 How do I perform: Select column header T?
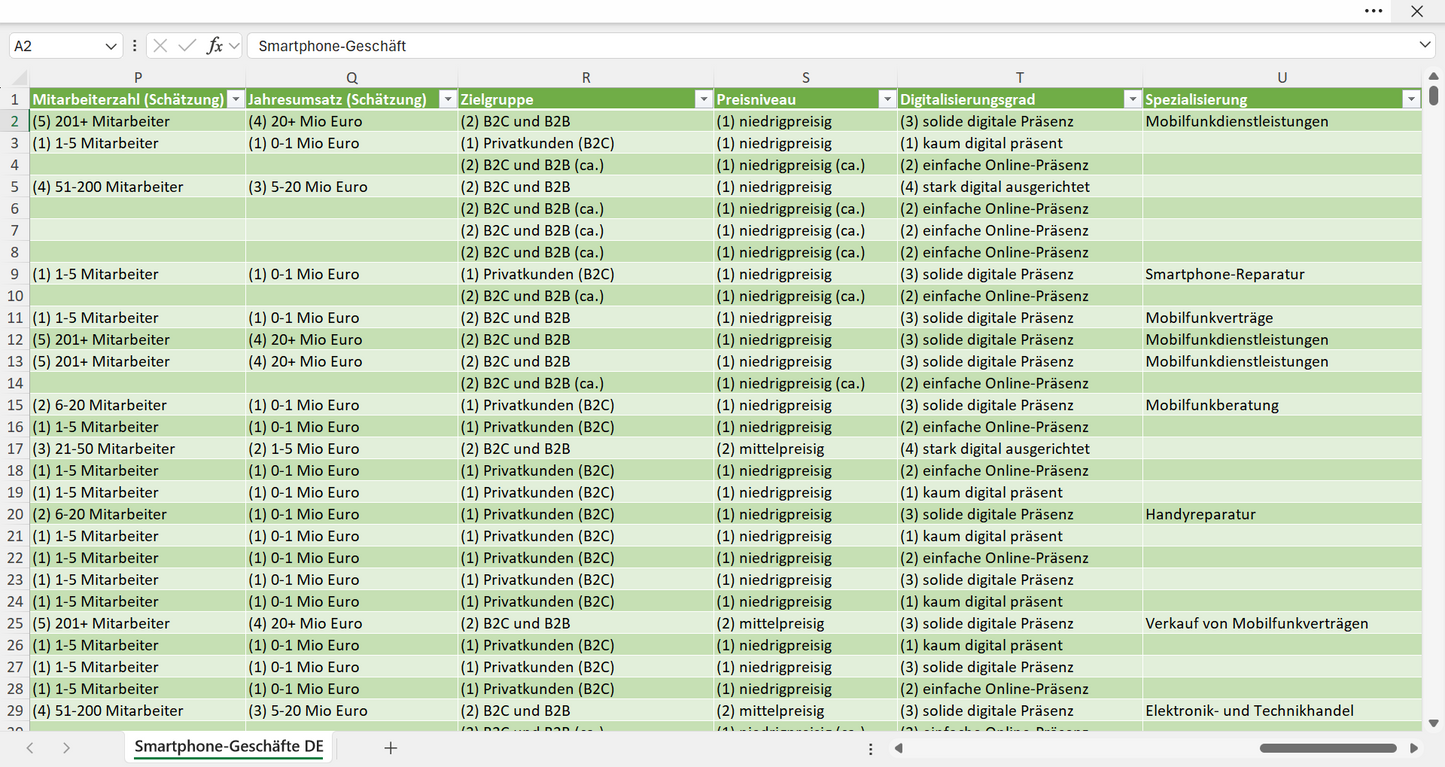1020,78
